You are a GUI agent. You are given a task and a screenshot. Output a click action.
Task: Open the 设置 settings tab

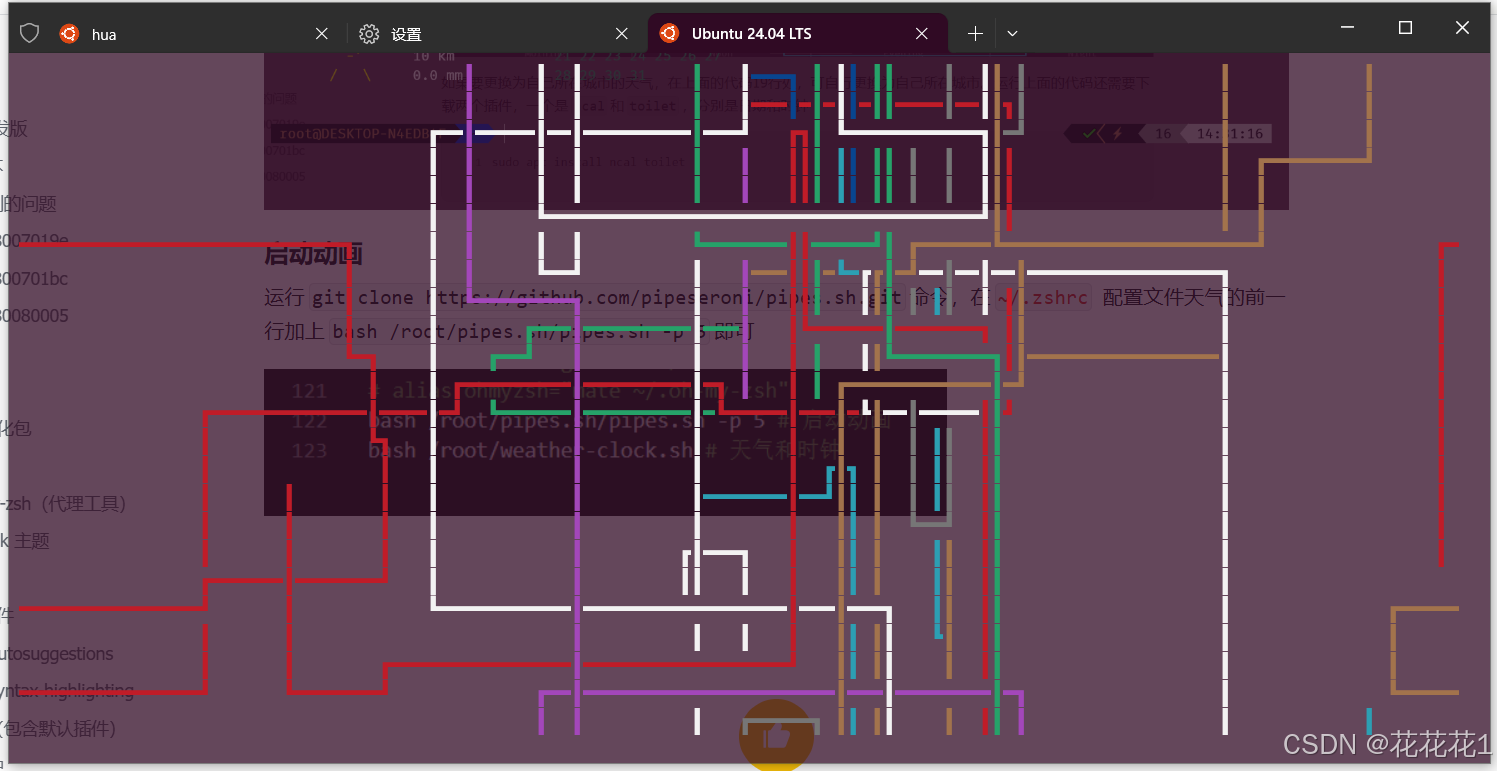coord(497,34)
